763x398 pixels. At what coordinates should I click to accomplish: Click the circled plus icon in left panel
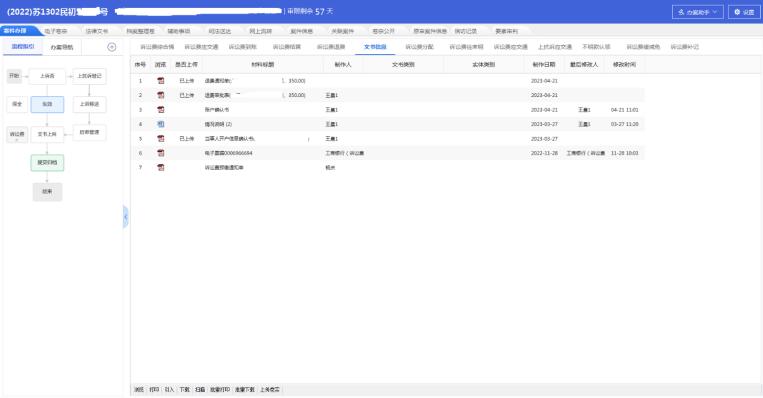click(x=112, y=47)
